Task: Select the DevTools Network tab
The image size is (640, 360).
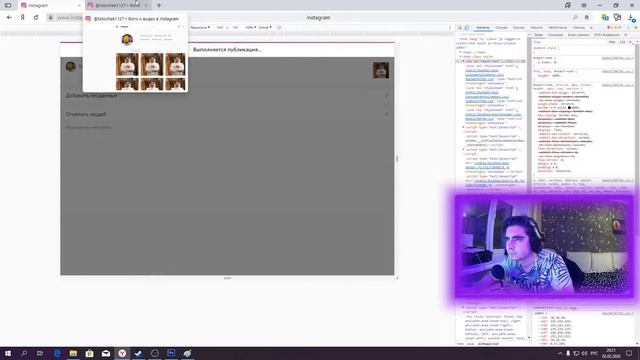Action: pos(536,27)
